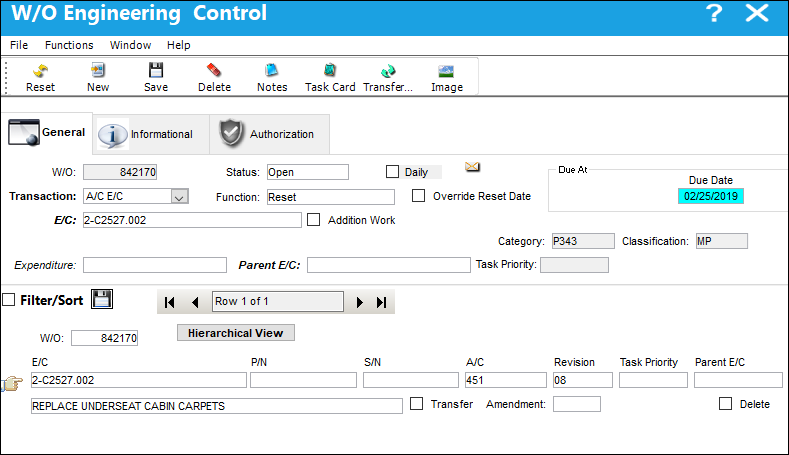Click the top E/C field 2-C2527.002

point(192,220)
